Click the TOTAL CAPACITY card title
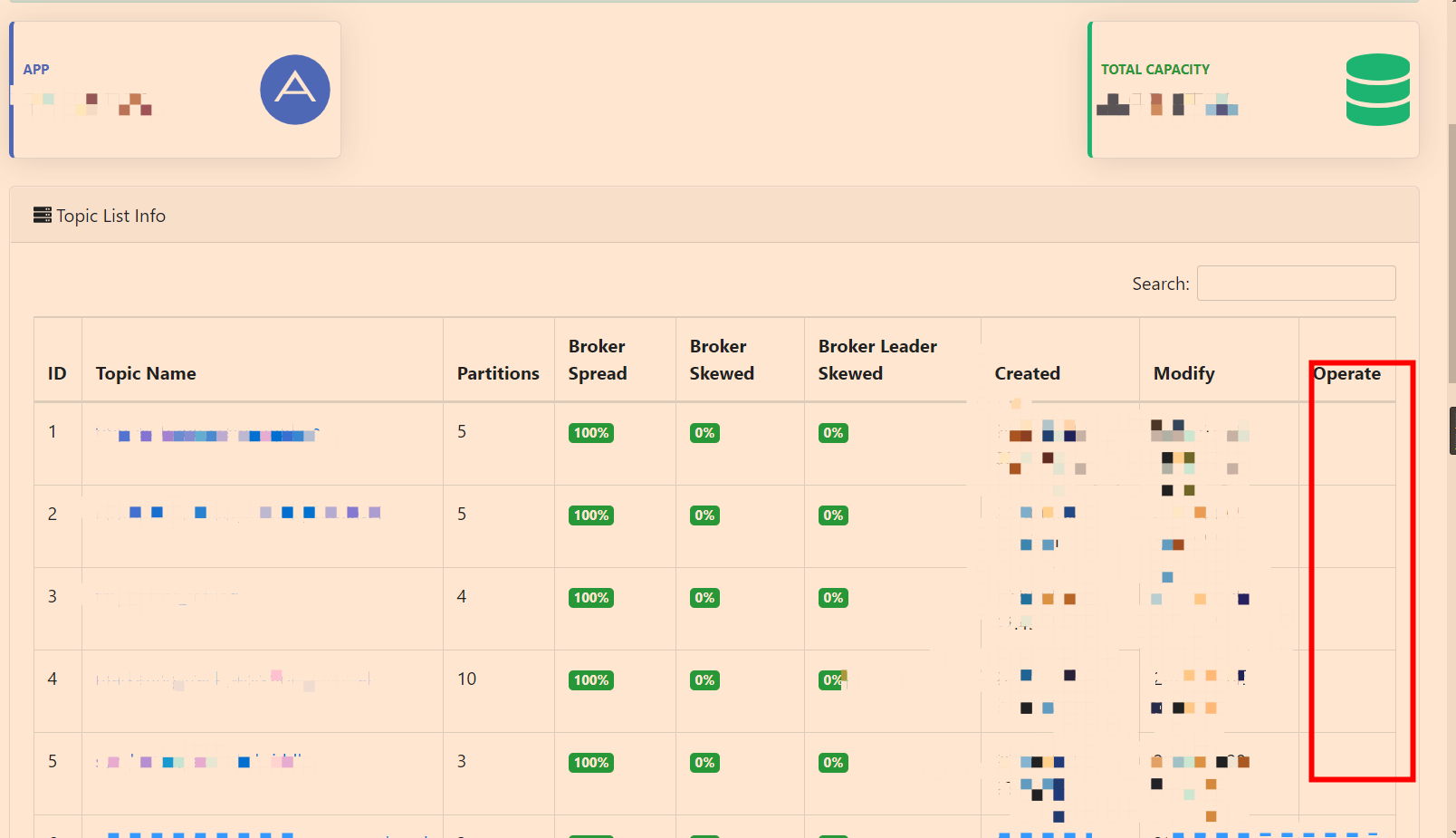Image resolution: width=1456 pixels, height=838 pixels. 1155,70
